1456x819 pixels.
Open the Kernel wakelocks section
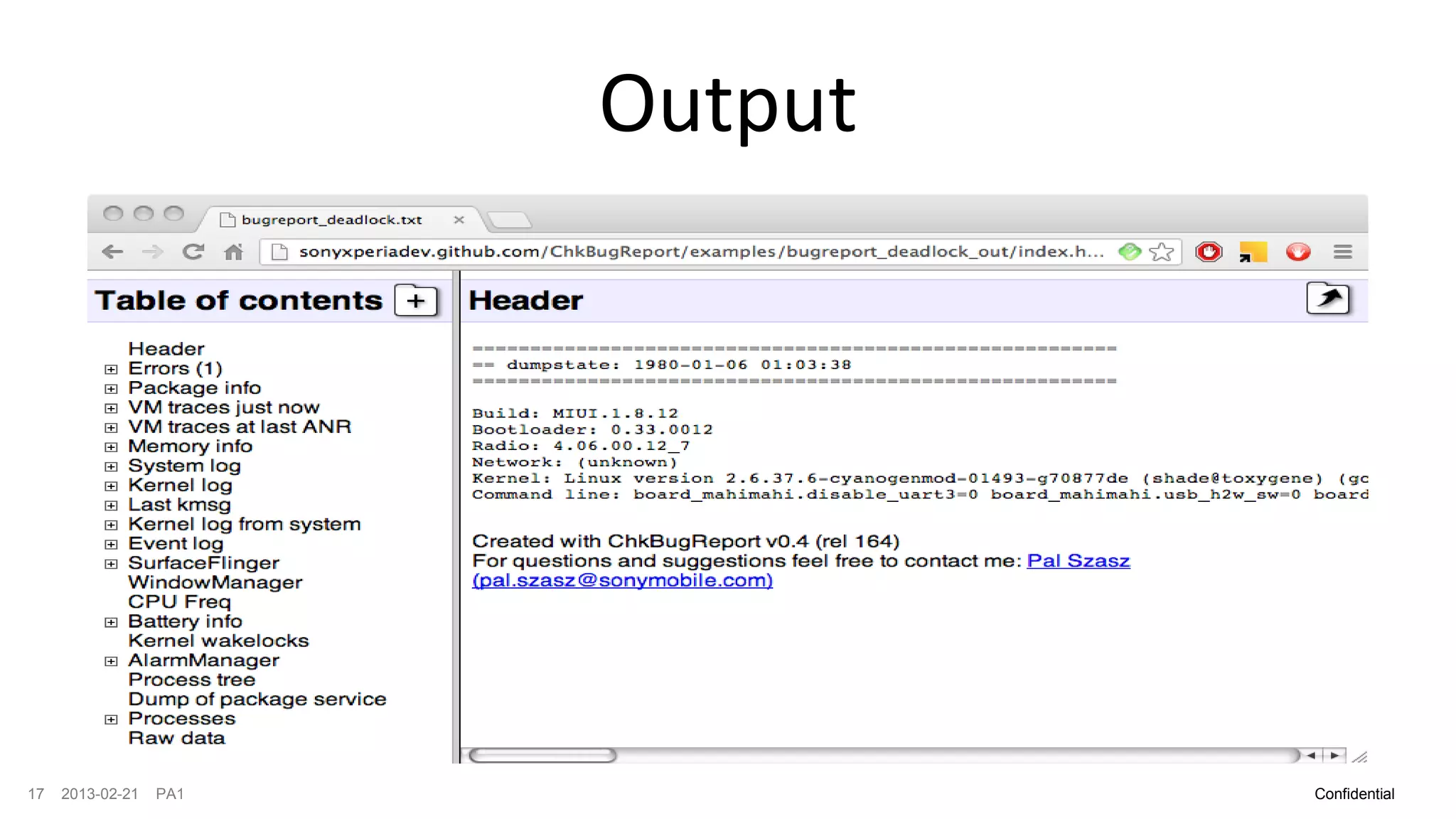pyautogui.click(x=219, y=641)
